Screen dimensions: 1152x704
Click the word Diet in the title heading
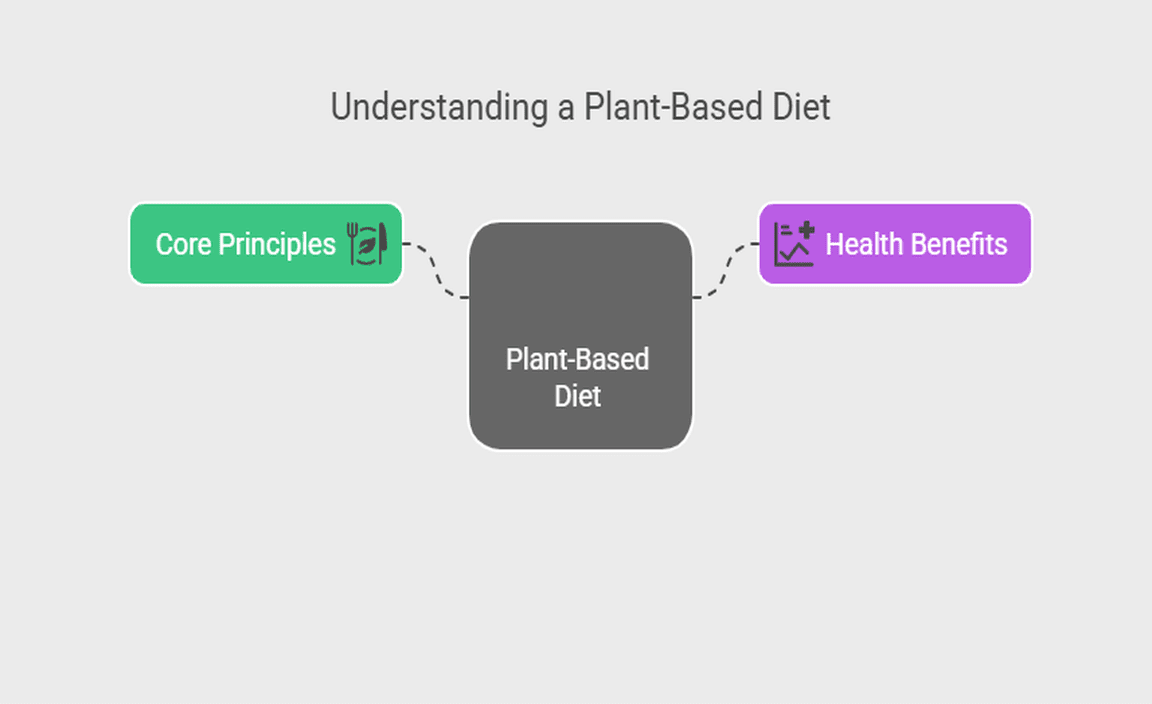pos(802,107)
